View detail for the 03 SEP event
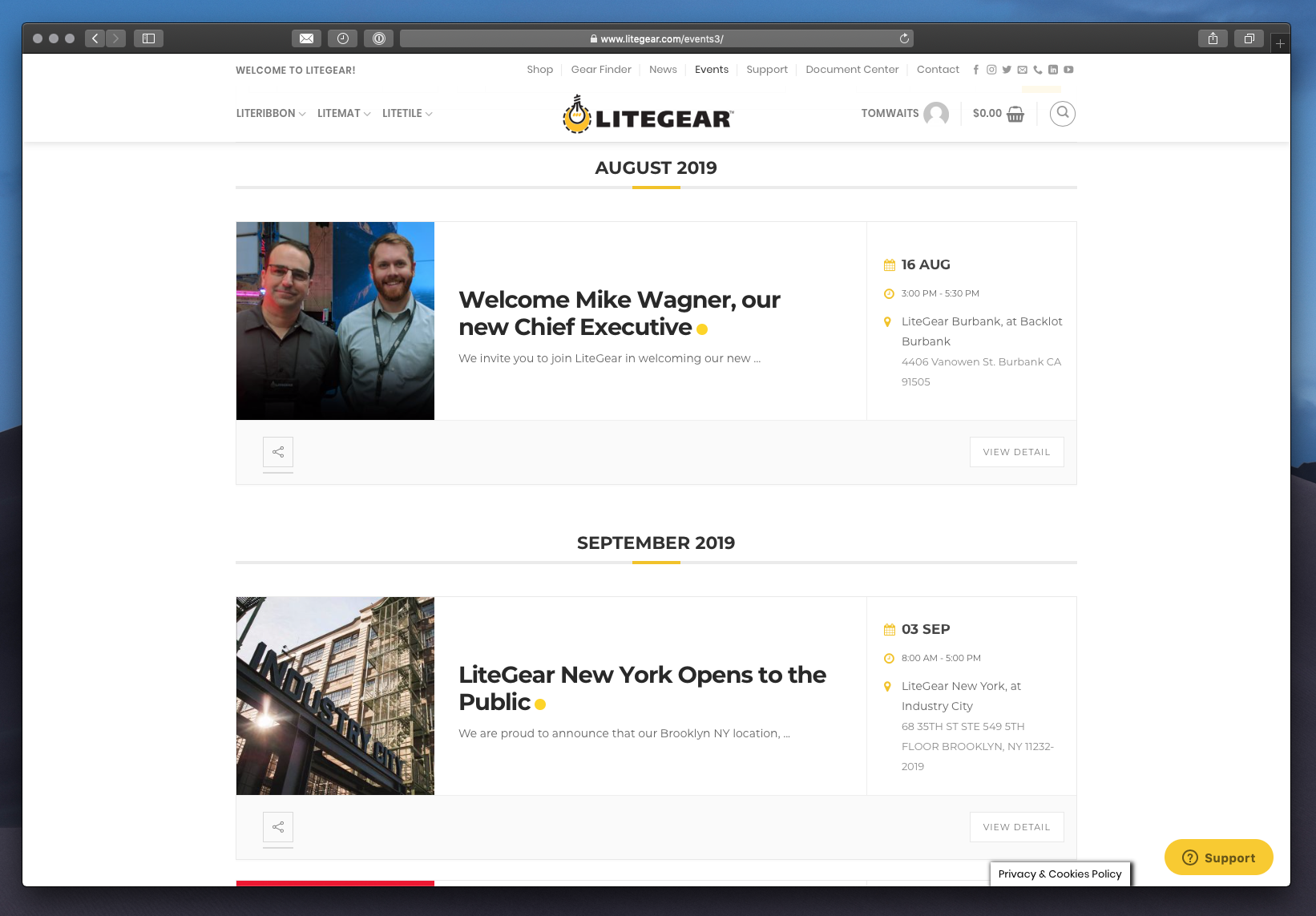The image size is (1316, 916). point(1016,827)
